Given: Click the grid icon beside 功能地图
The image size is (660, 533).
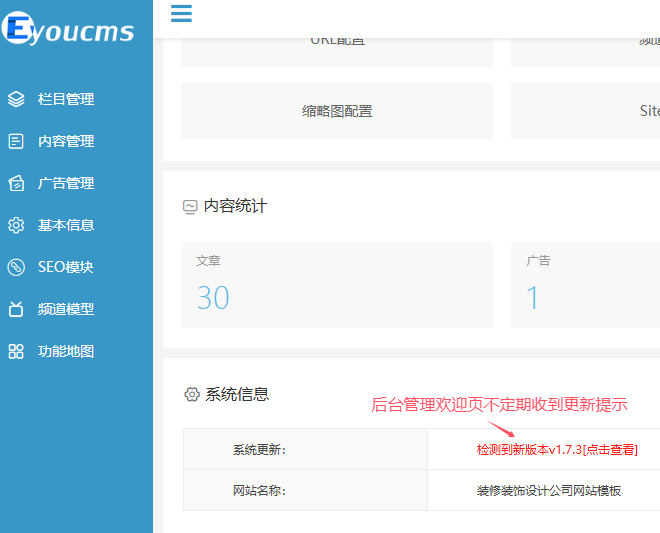Looking at the screenshot, I should [16, 351].
